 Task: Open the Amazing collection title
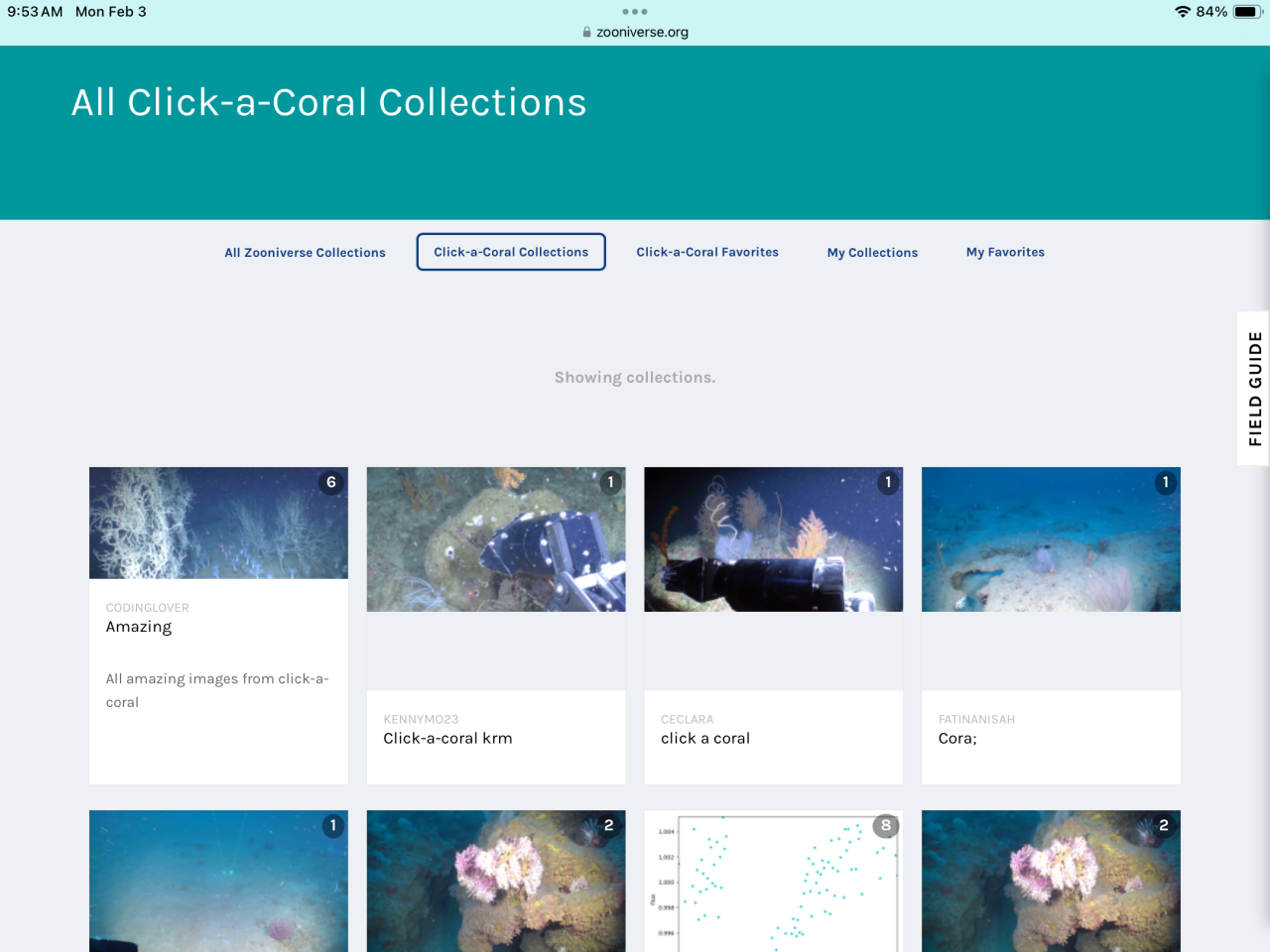point(139,627)
